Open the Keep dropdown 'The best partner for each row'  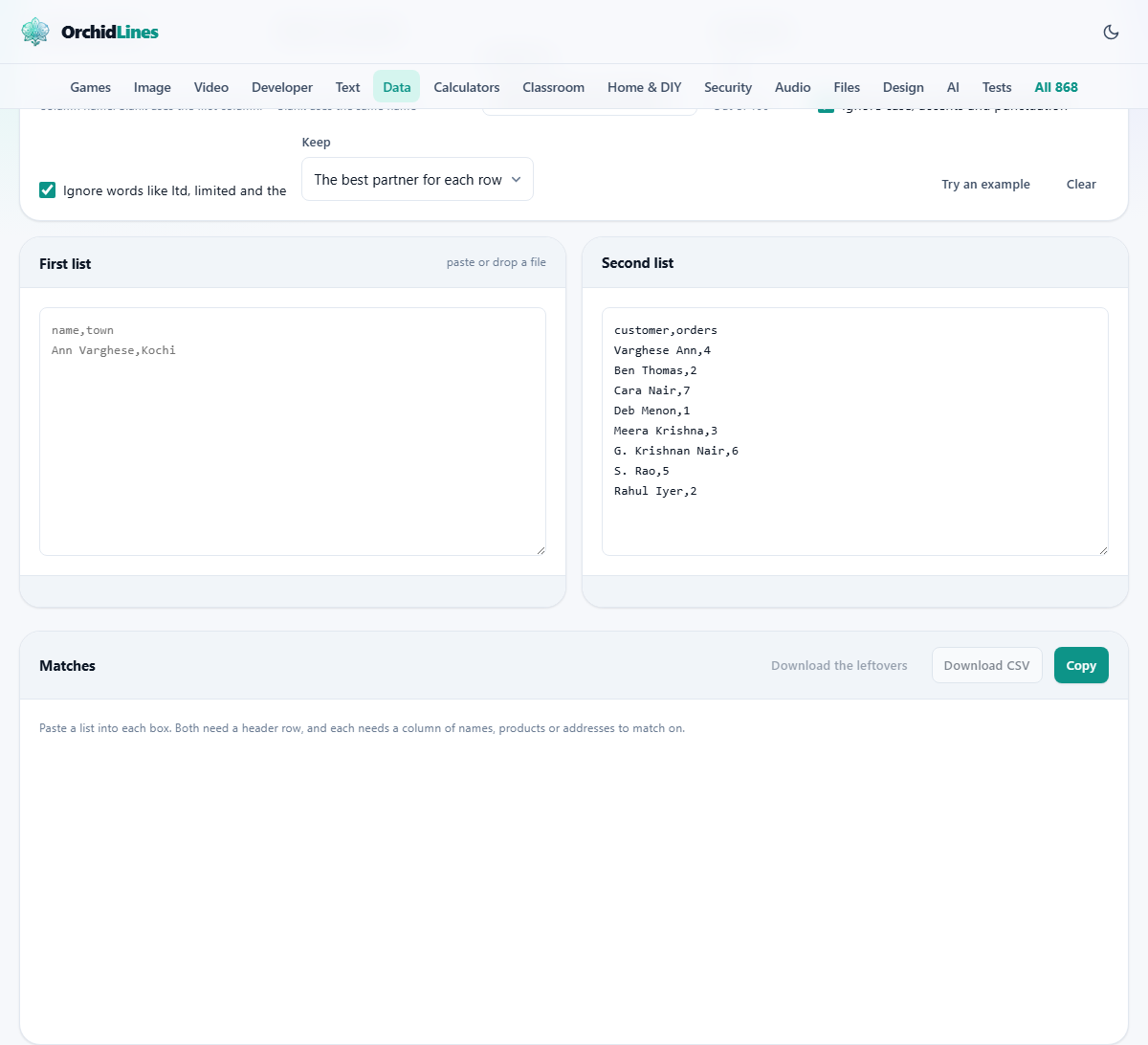[417, 179]
